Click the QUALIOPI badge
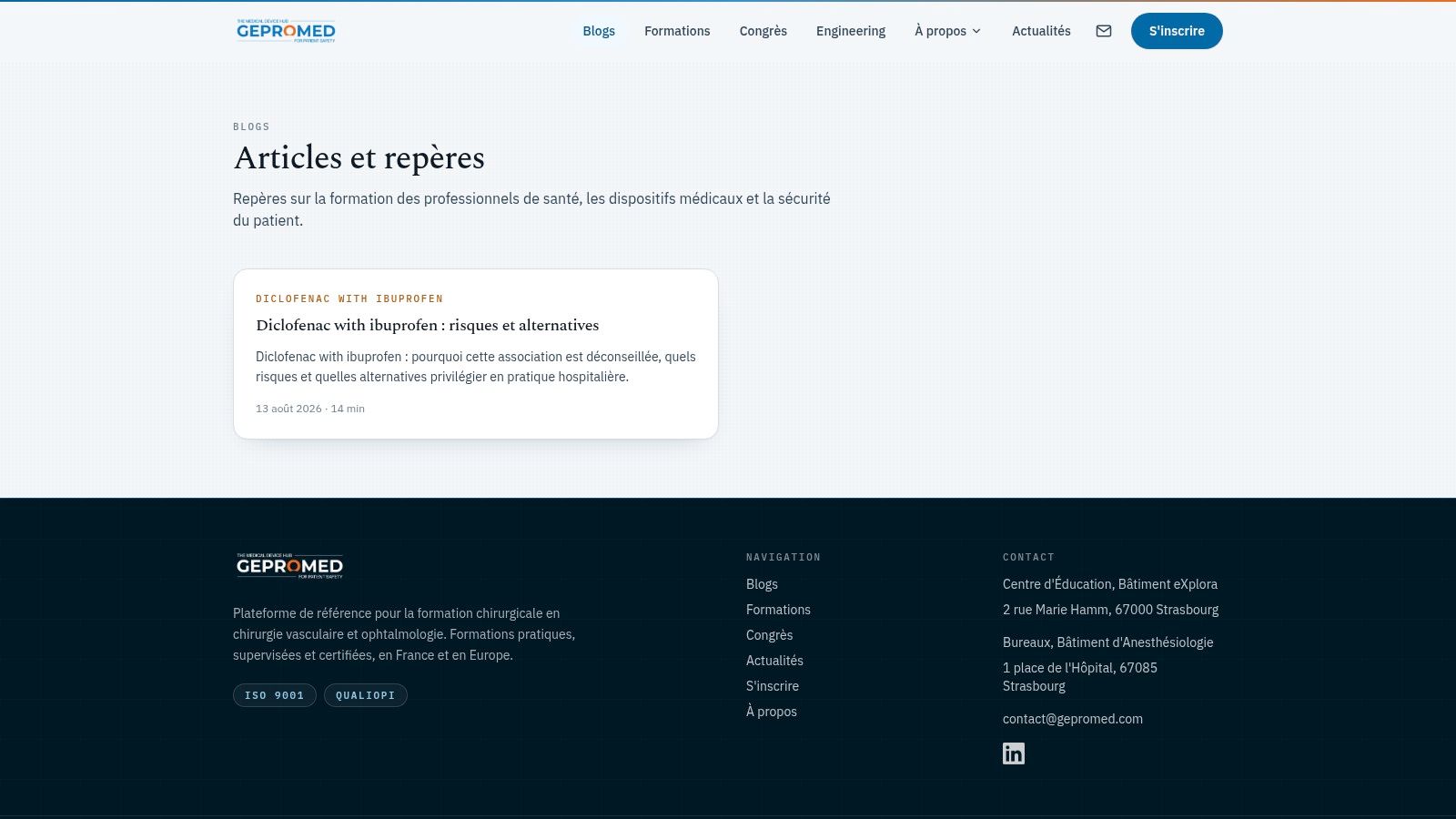The height and width of the screenshot is (819, 1456). point(366,695)
